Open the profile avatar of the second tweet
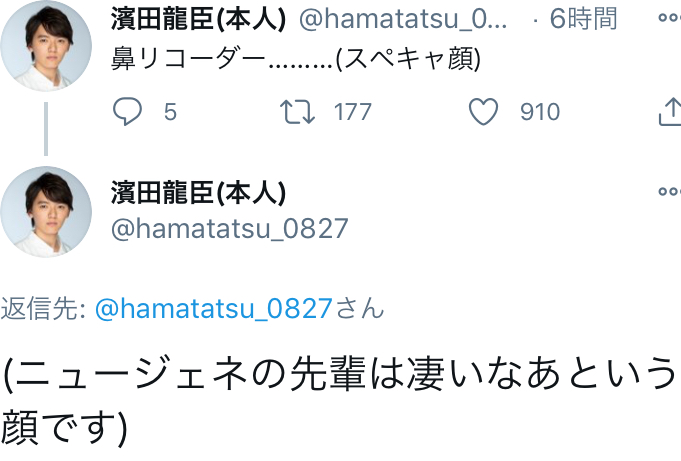This screenshot has height=461, width=681. 46,212
